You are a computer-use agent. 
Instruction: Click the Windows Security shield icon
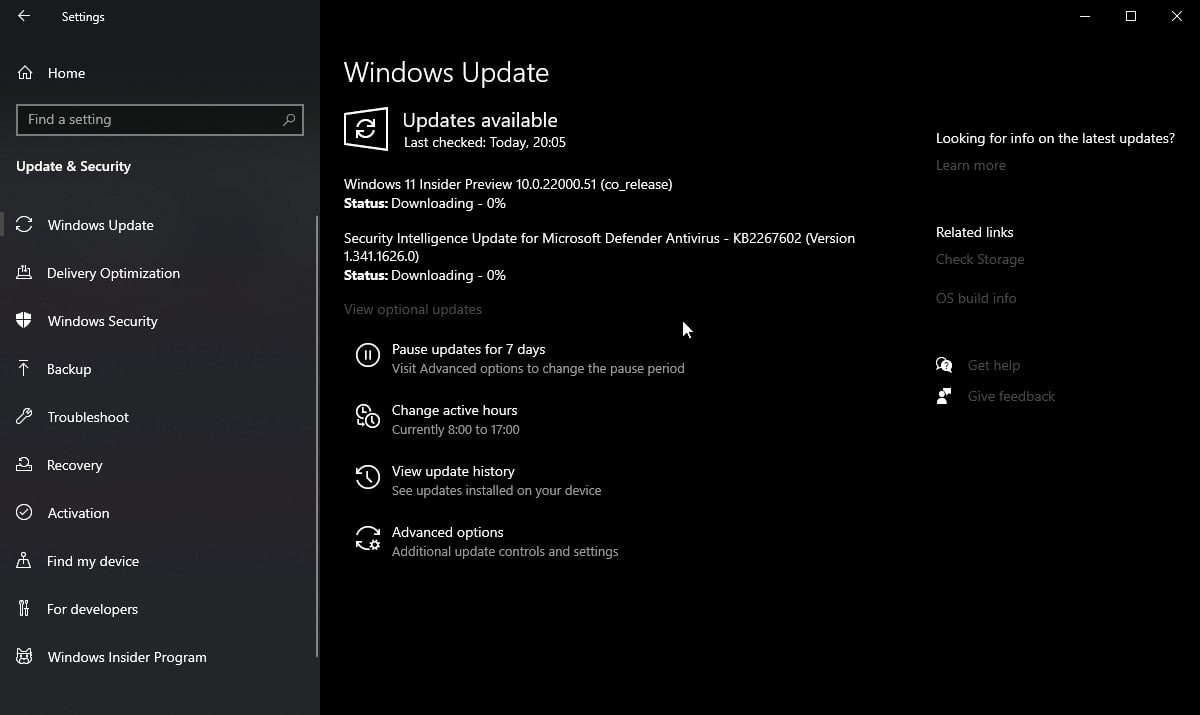25,321
